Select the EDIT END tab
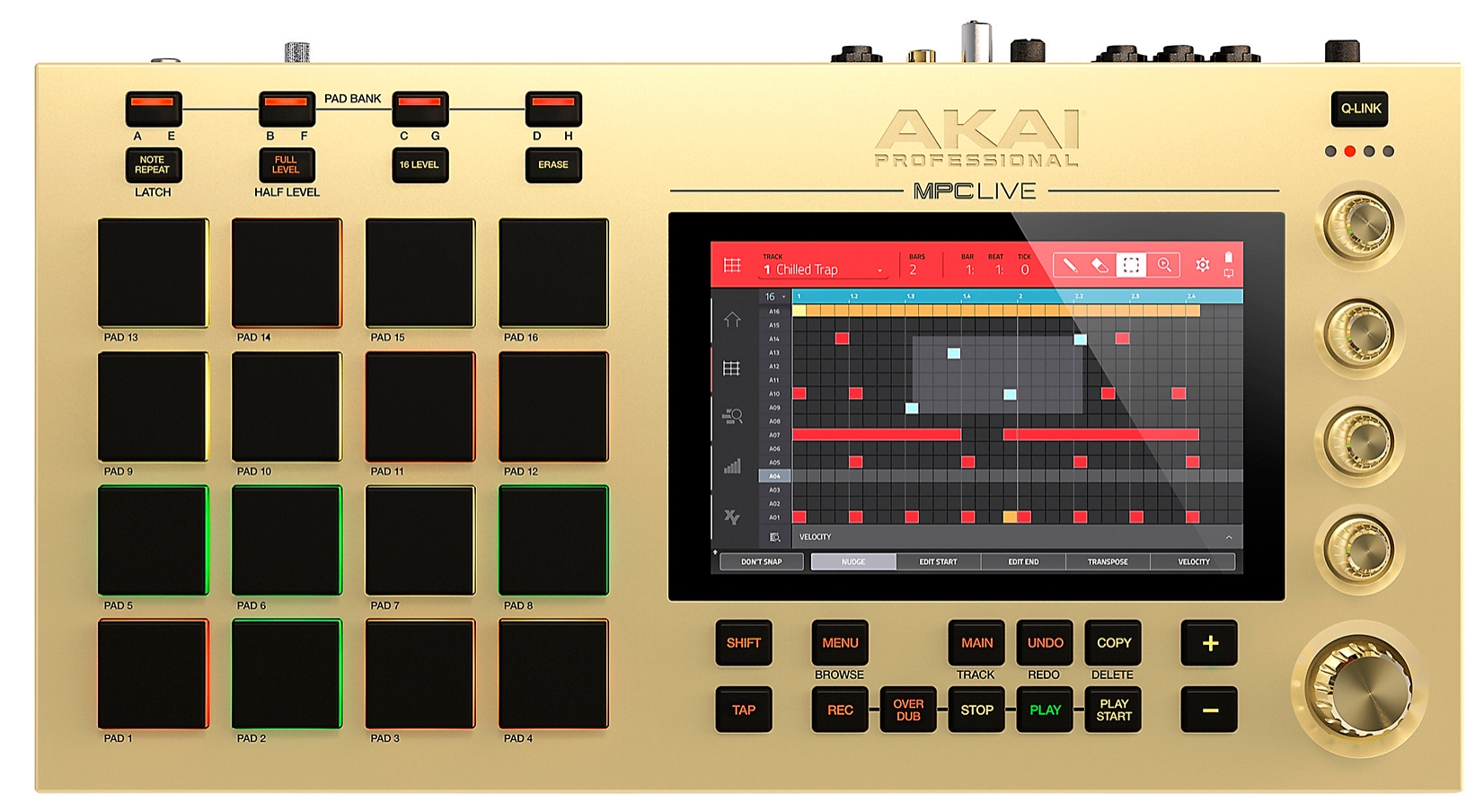This screenshot has height=812, width=1484. click(x=1023, y=561)
